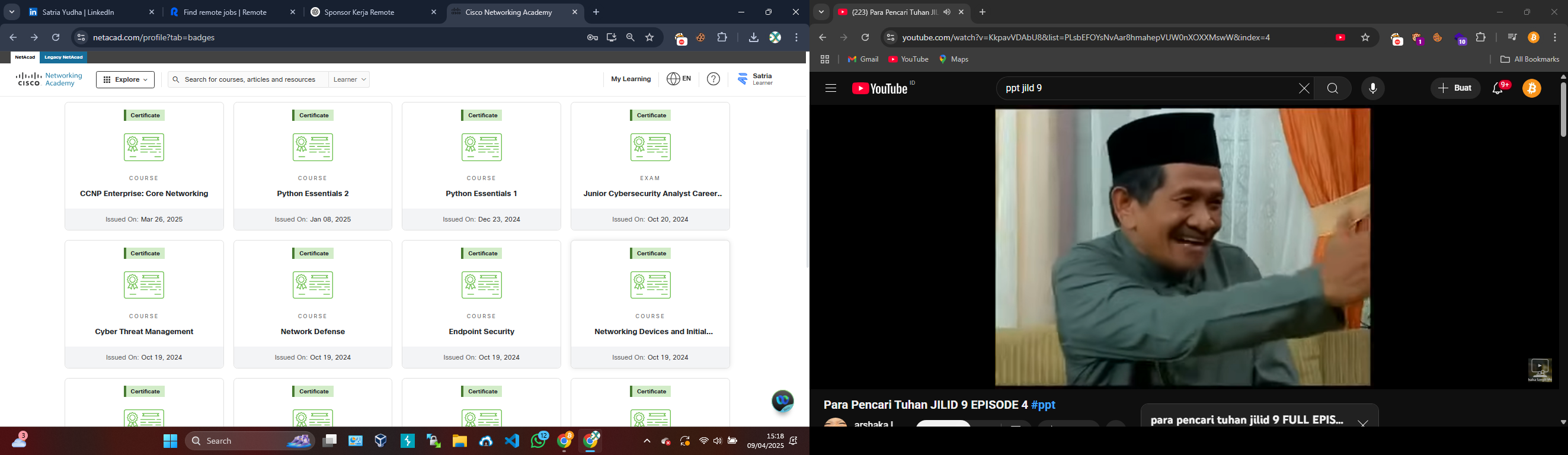The width and height of the screenshot is (1568, 455).
Task: Open YouTube notifications bell
Action: 1499,89
